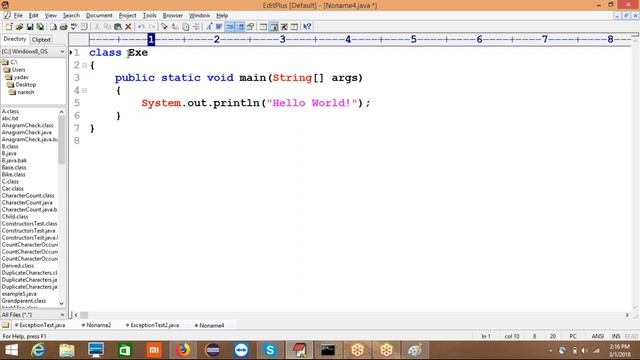Switch to the Directory tab
This screenshot has width=640, height=360.
(15, 39)
